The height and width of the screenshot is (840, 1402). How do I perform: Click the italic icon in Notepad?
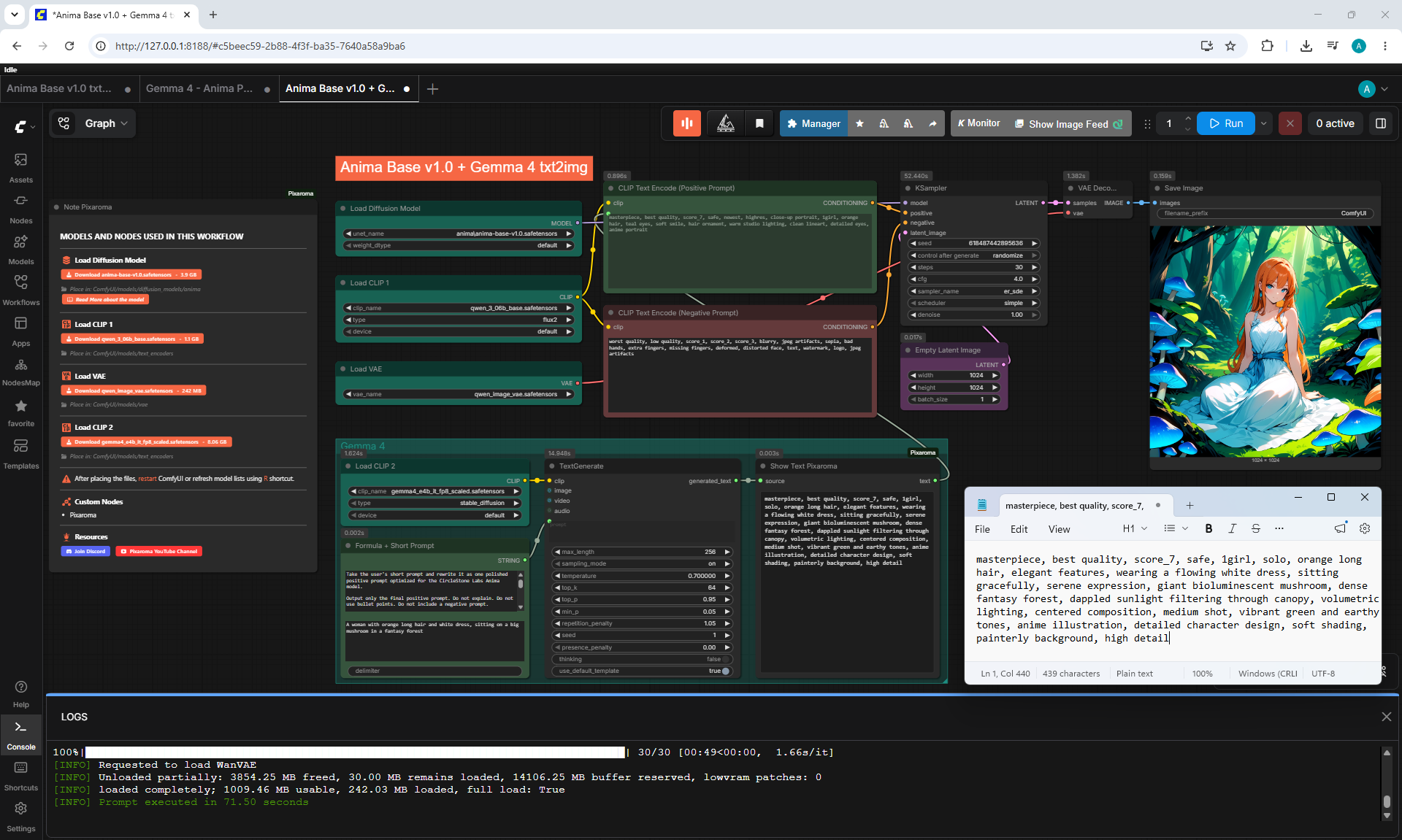click(1232, 528)
